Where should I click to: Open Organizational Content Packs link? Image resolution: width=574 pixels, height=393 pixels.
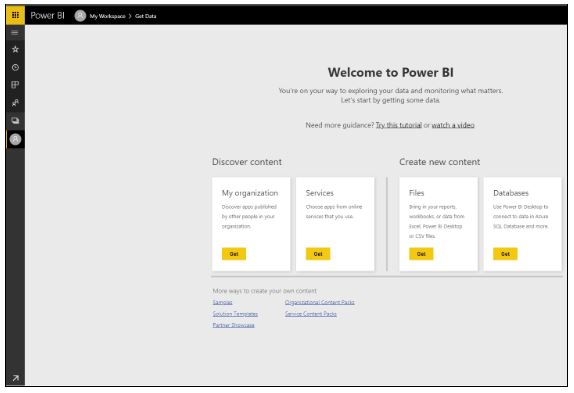(x=320, y=302)
